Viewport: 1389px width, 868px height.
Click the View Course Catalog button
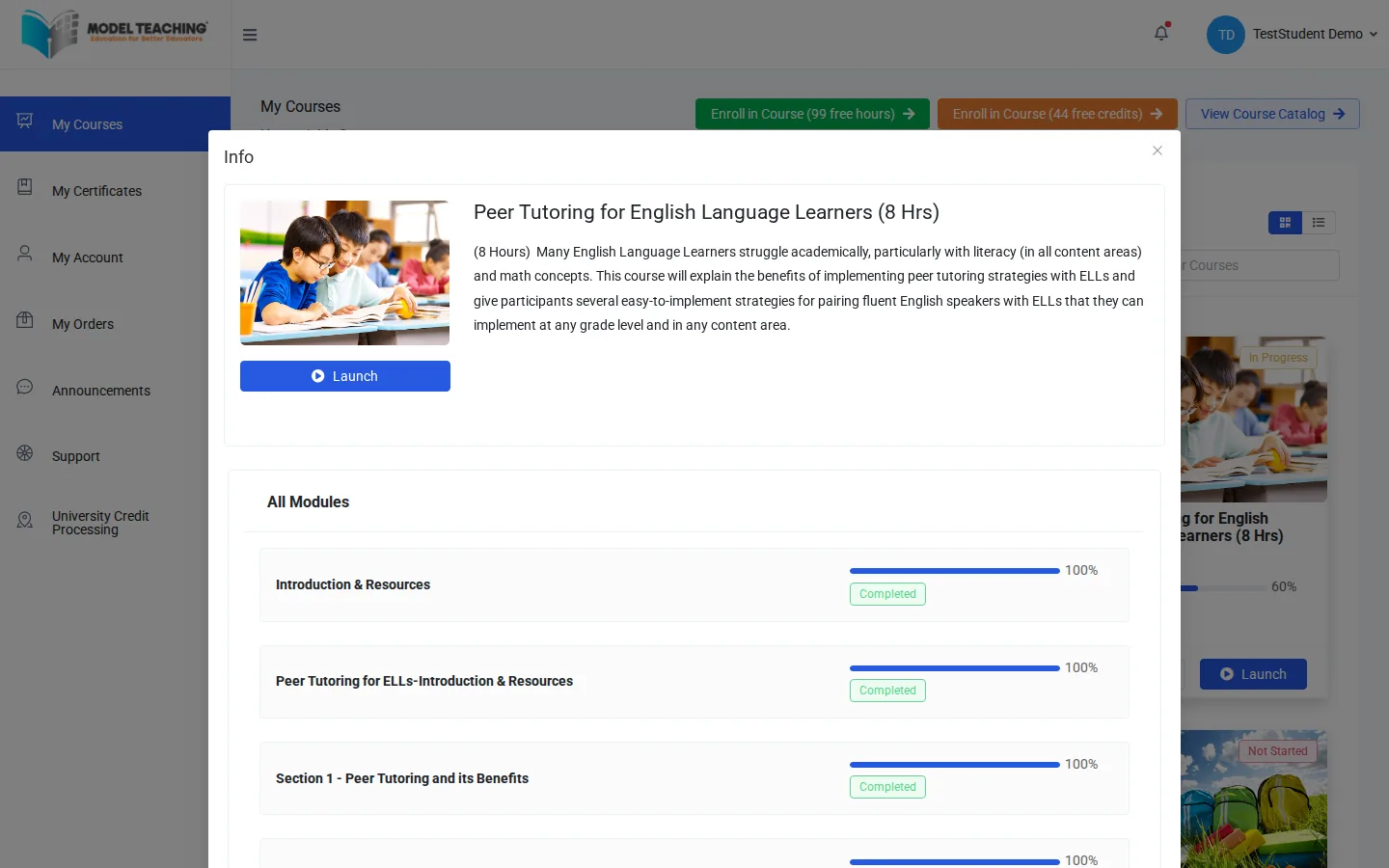[x=1272, y=114]
